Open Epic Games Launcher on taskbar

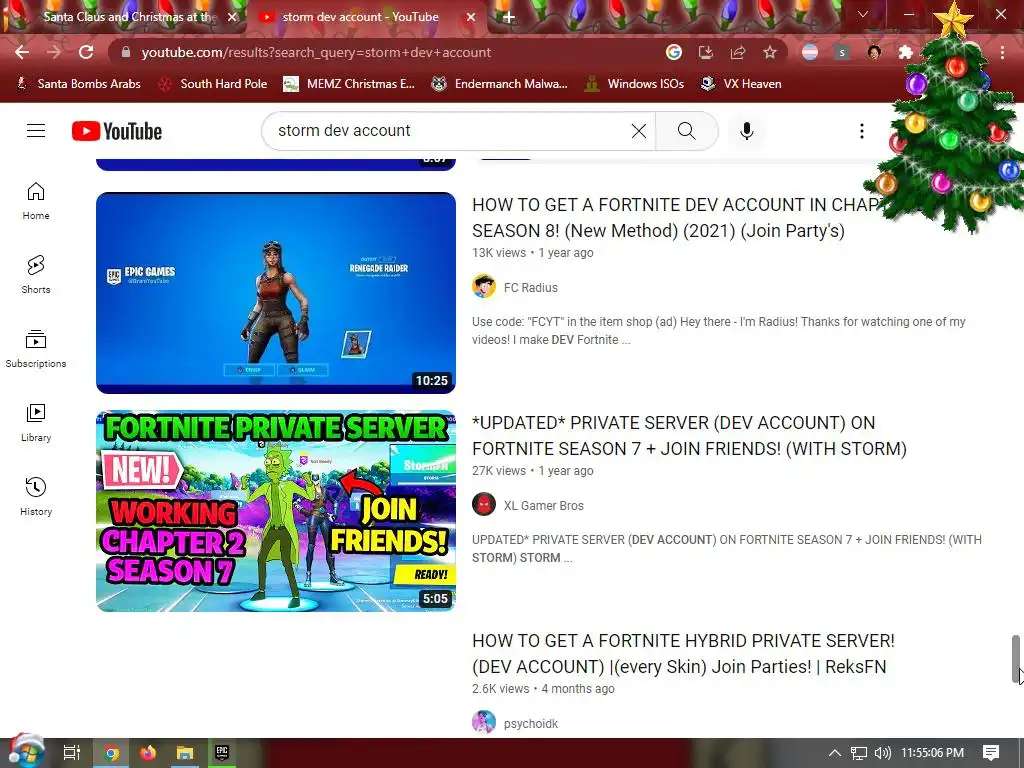pyautogui.click(x=222, y=753)
